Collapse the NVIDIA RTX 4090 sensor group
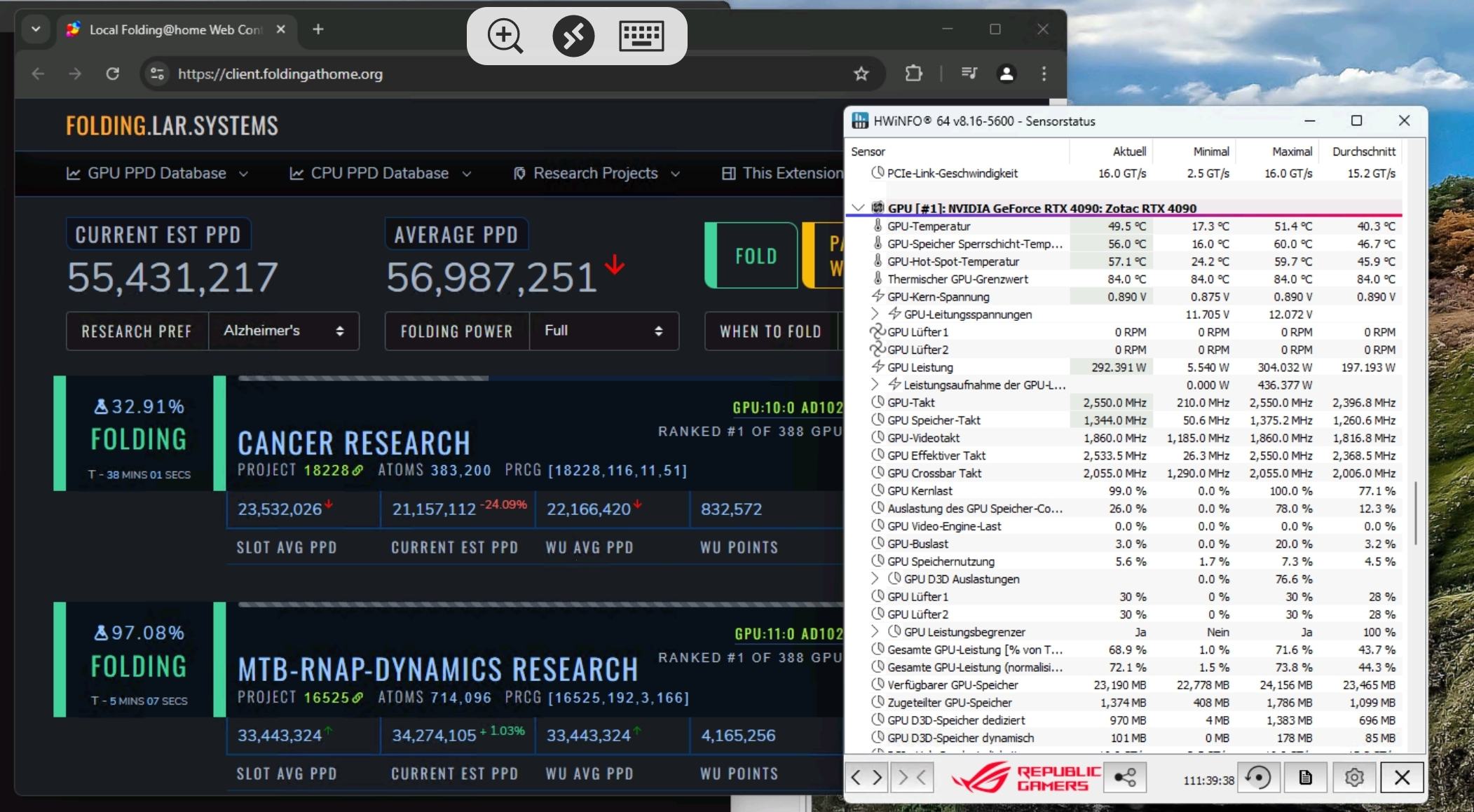Screen dimensions: 1474x812 (x=858, y=208)
